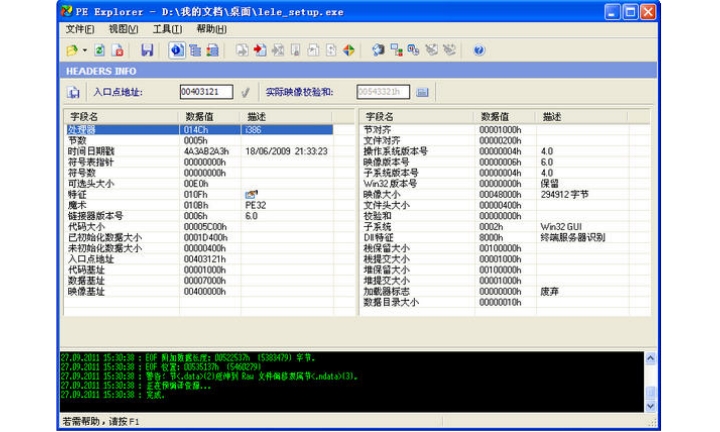Open the 工具(T) menu
The width and height of the screenshot is (720, 432).
[167, 29]
